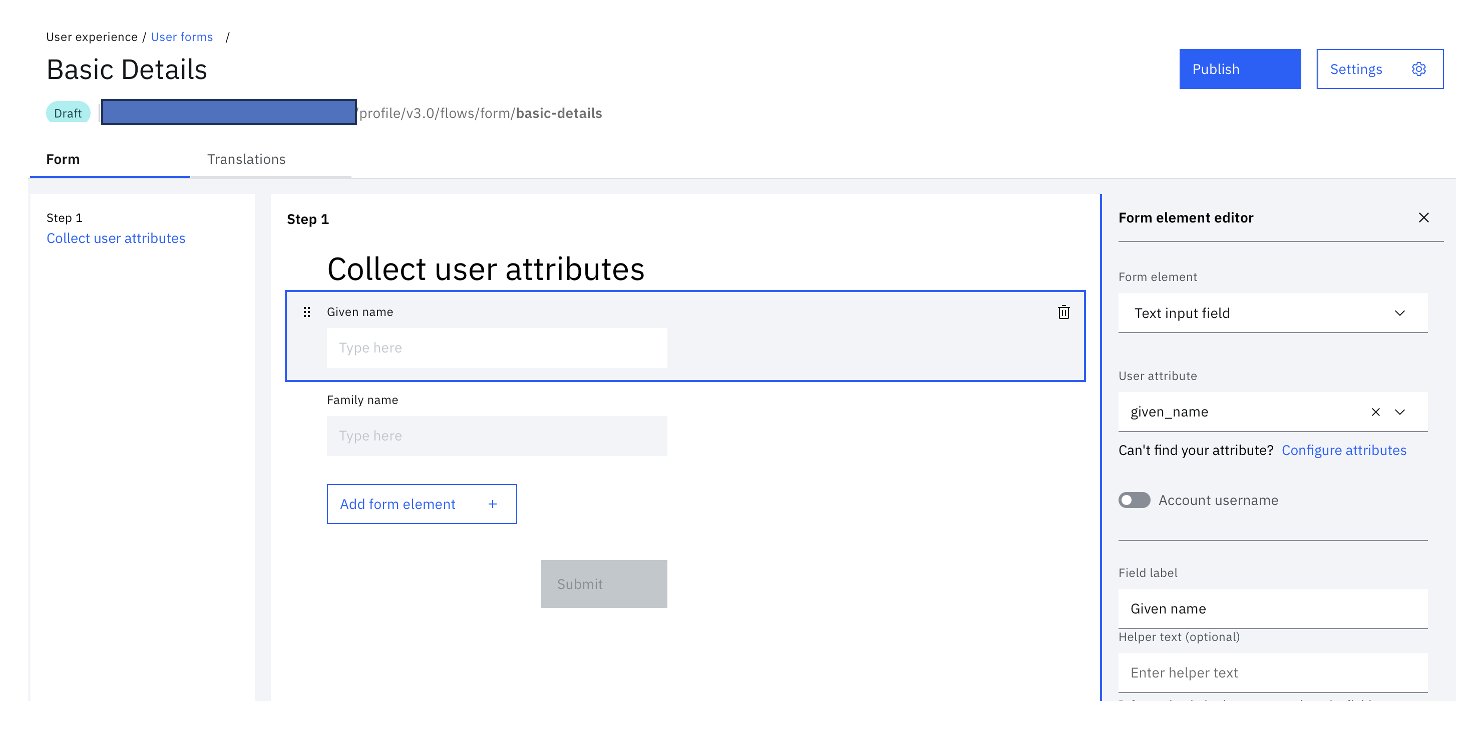The height and width of the screenshot is (734, 1468).
Task: Click the gear icon in Settings
Action: coord(1418,69)
